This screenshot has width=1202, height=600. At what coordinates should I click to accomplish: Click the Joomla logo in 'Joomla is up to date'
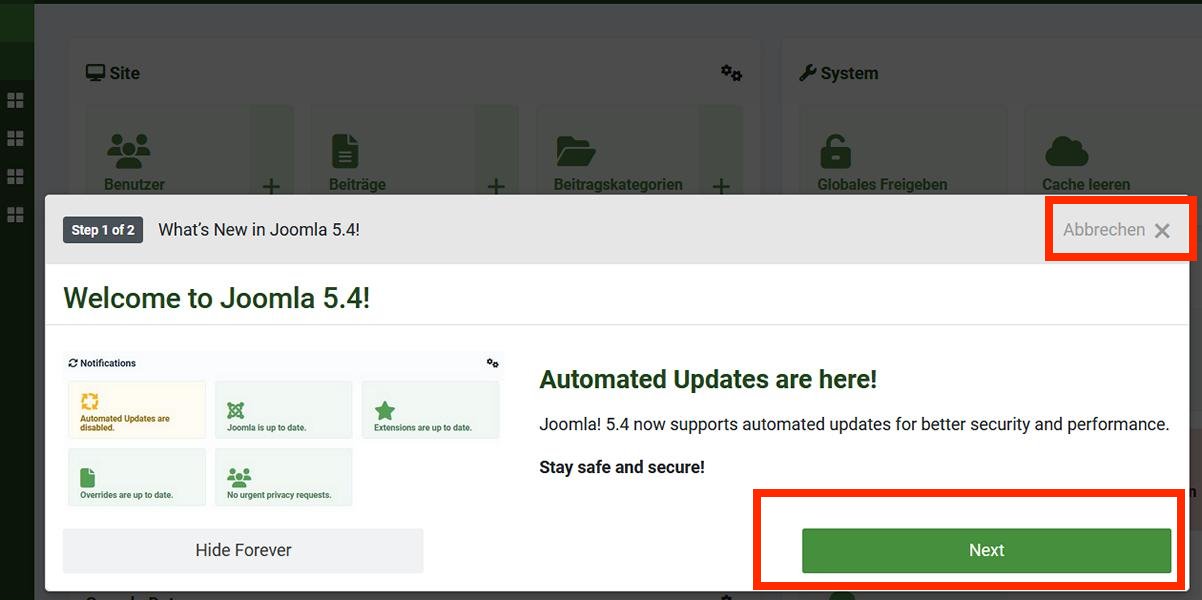[235, 410]
